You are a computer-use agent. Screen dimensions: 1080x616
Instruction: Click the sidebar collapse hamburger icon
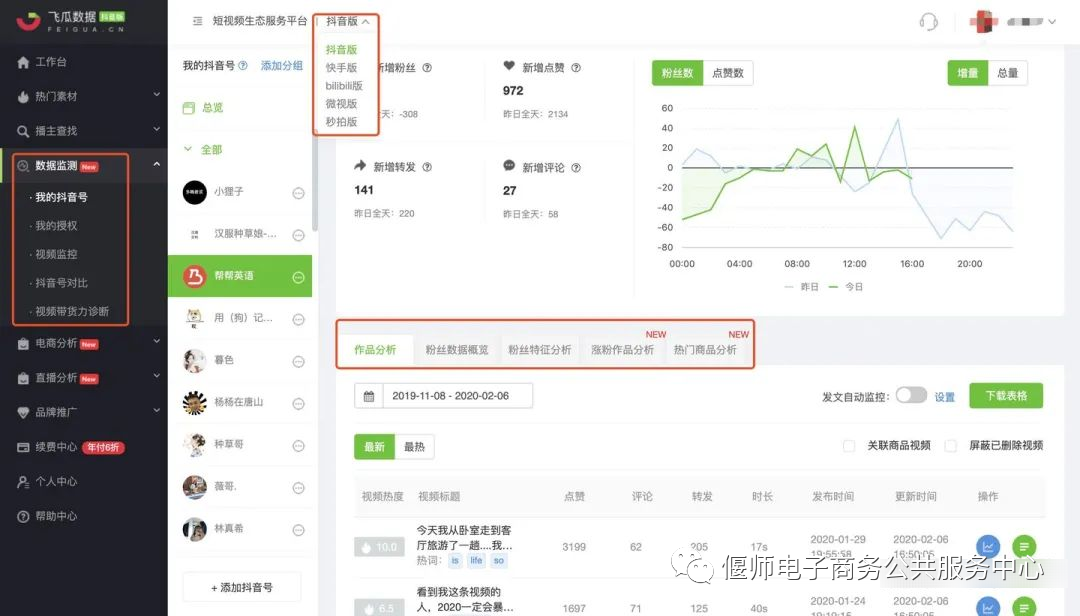[x=198, y=21]
